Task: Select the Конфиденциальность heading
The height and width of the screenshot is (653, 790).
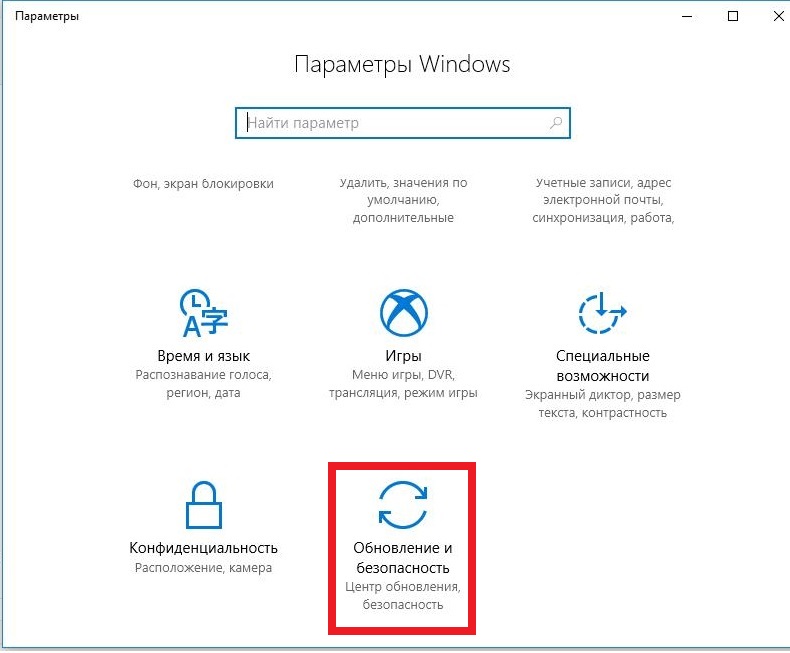Action: [204, 548]
